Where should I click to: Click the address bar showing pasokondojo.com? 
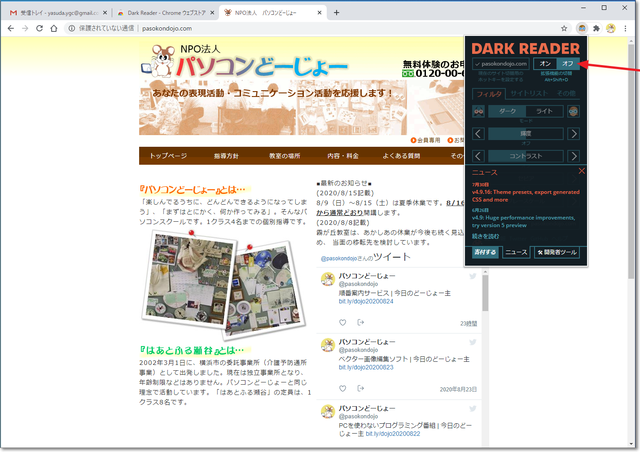300,30
